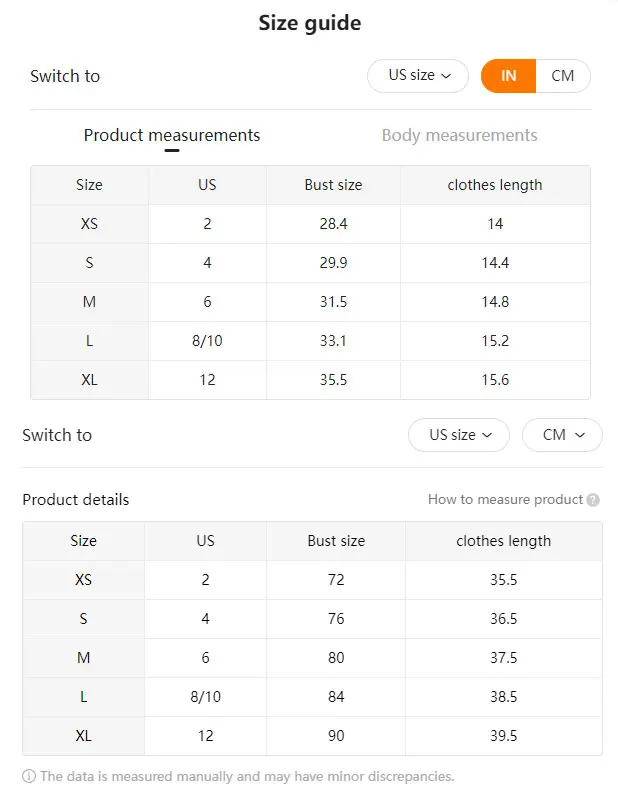The image size is (618, 799).
Task: Open the CM unit dropdown with chevron
Action: tap(562, 435)
